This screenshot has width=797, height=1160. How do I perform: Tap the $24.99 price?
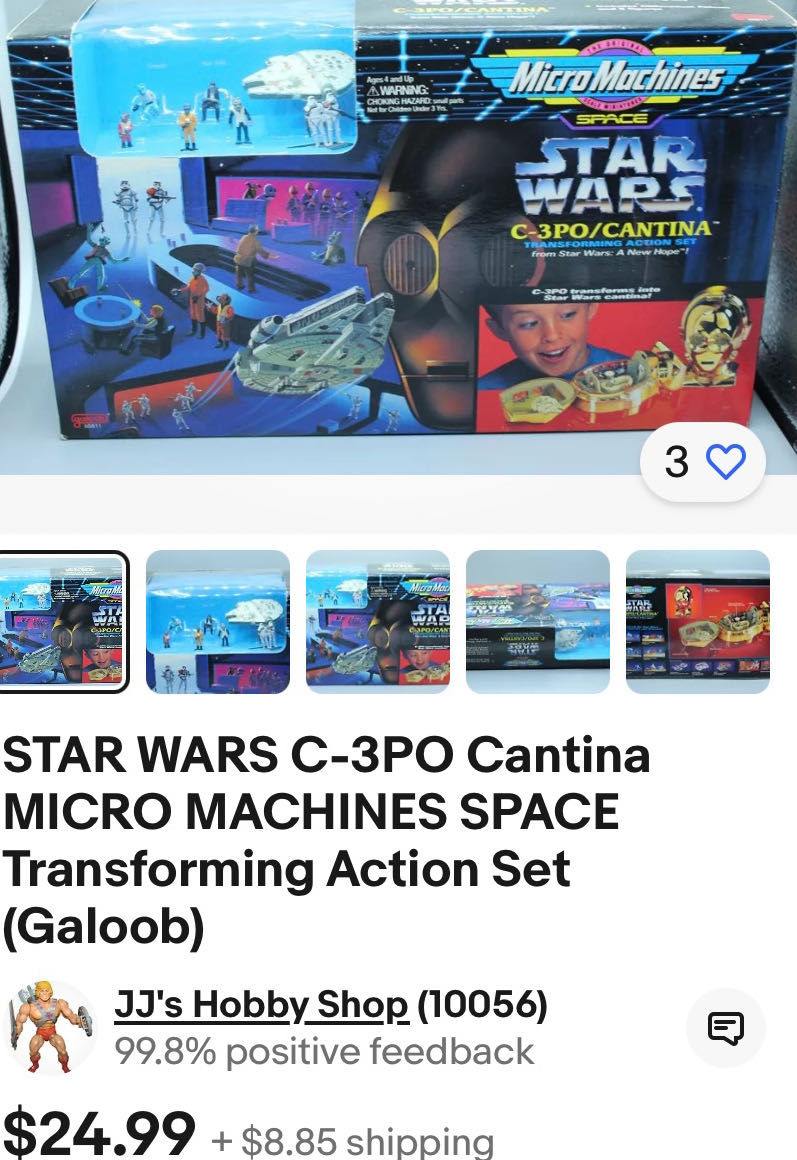[99, 1132]
